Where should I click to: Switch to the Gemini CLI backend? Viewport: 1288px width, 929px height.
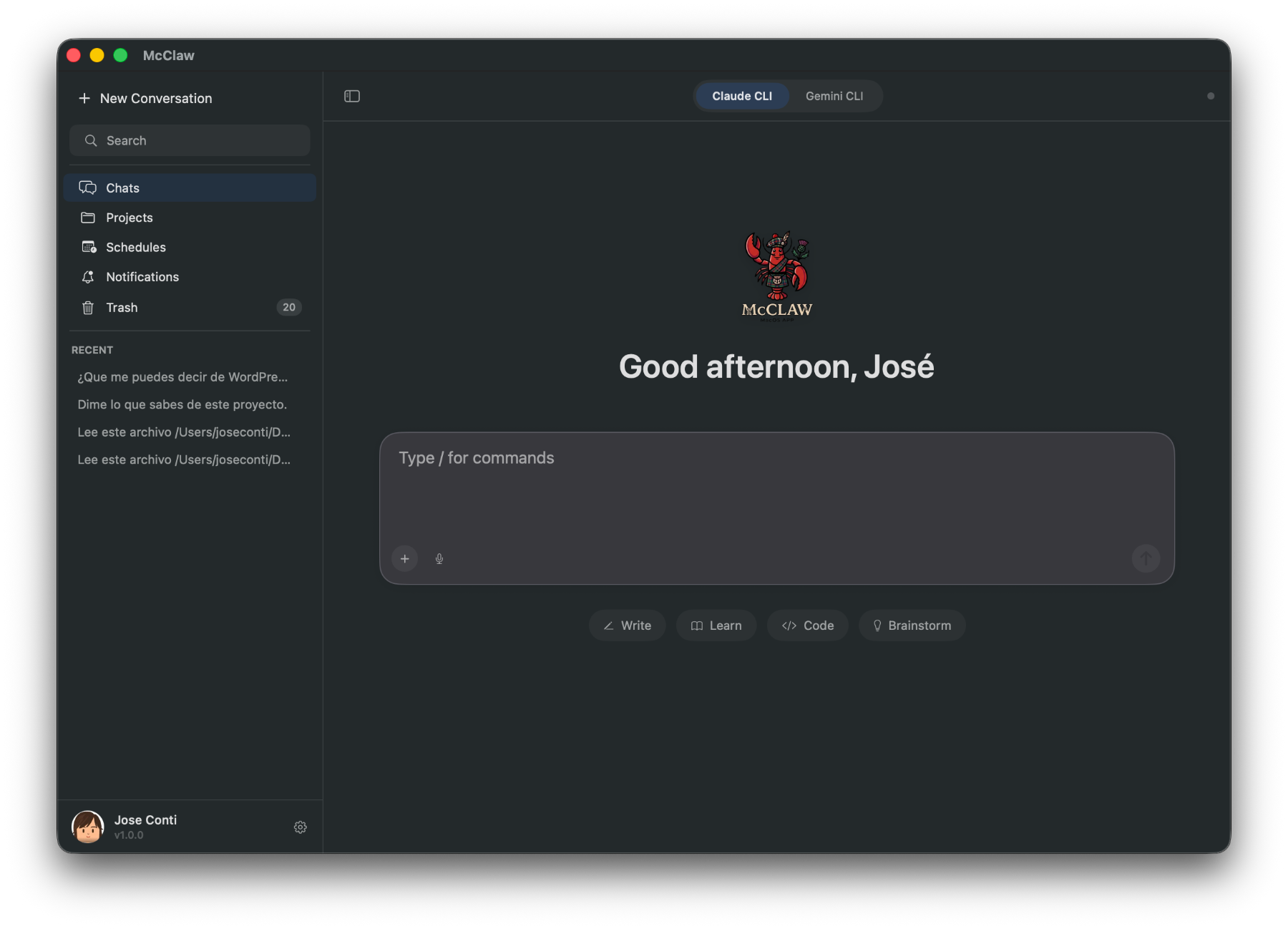[x=834, y=96]
